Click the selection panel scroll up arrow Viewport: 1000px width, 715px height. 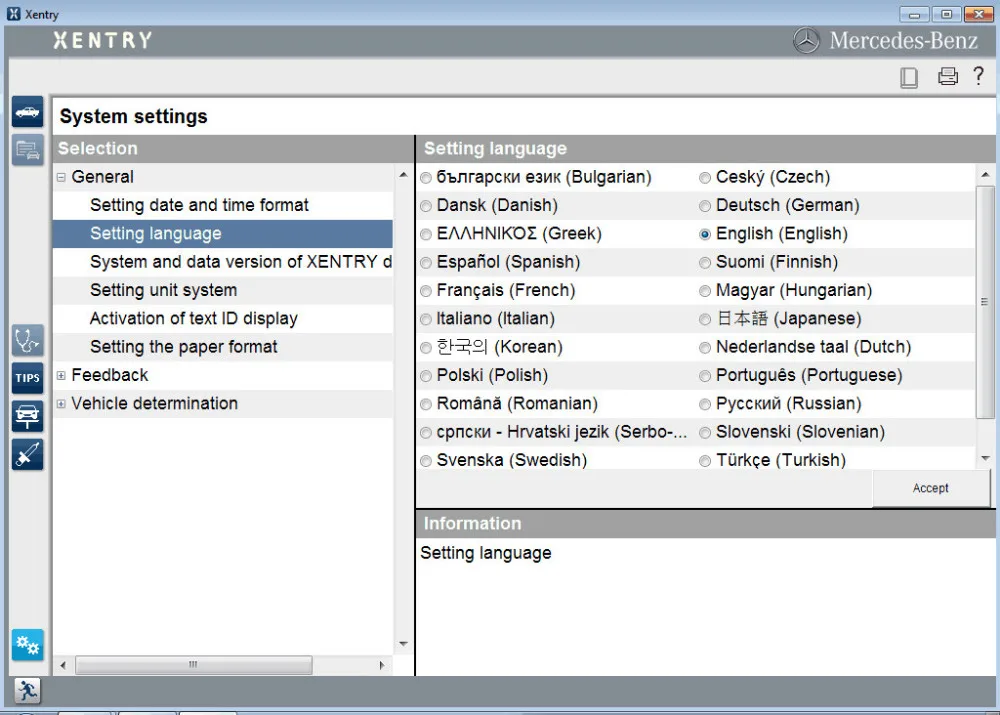click(x=403, y=175)
